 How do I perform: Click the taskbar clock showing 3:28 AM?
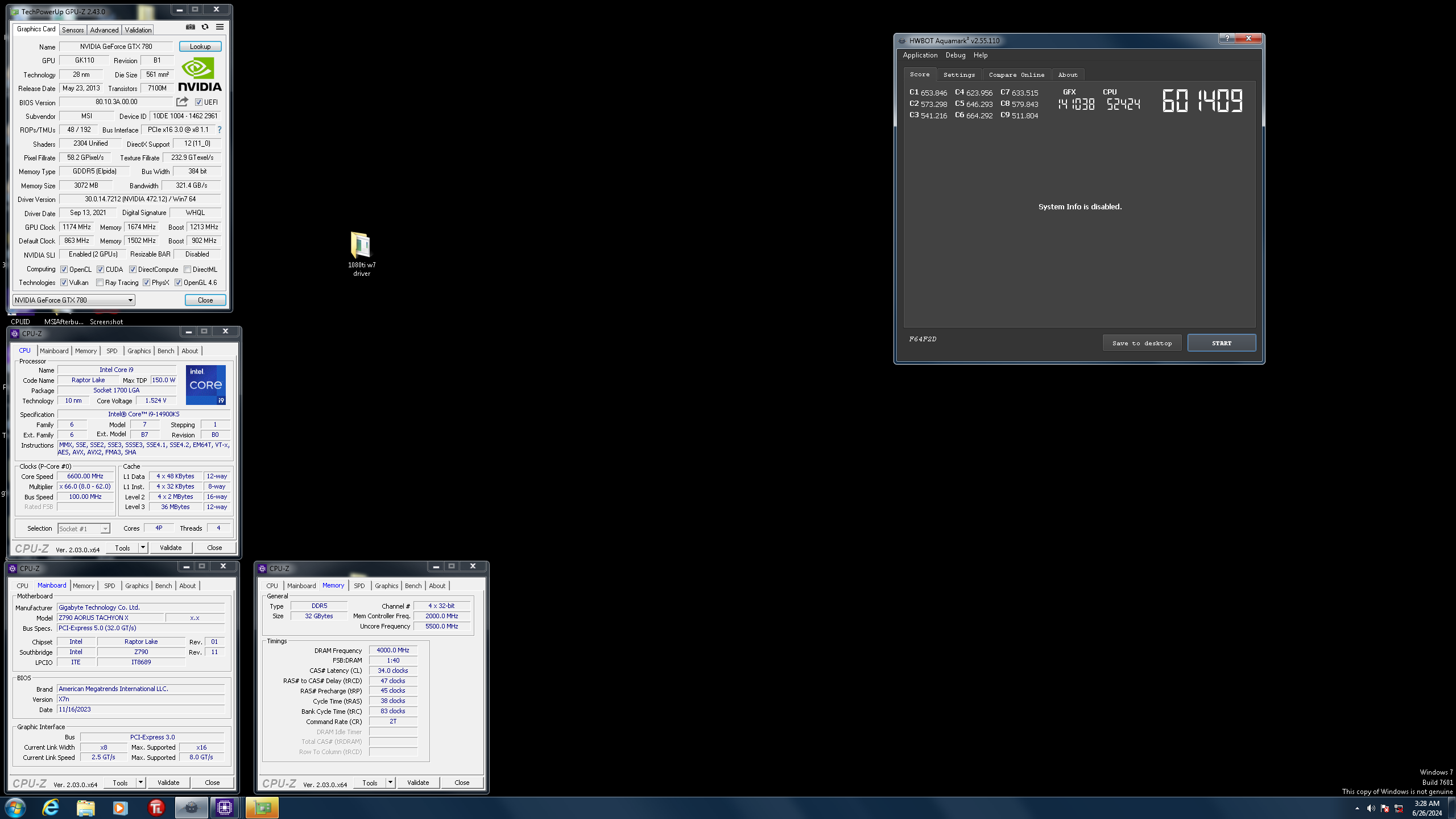(x=1427, y=808)
